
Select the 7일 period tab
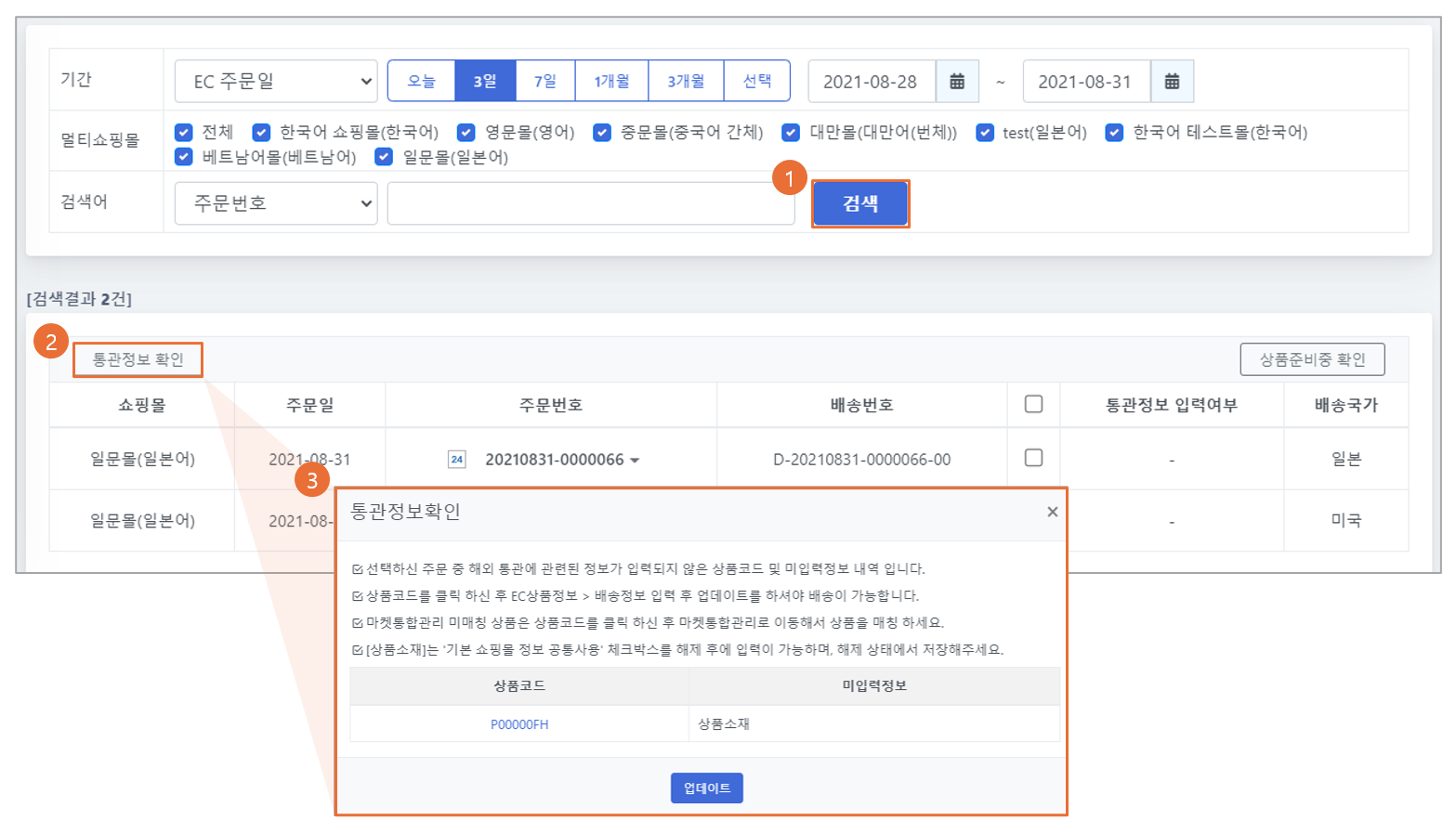click(545, 82)
